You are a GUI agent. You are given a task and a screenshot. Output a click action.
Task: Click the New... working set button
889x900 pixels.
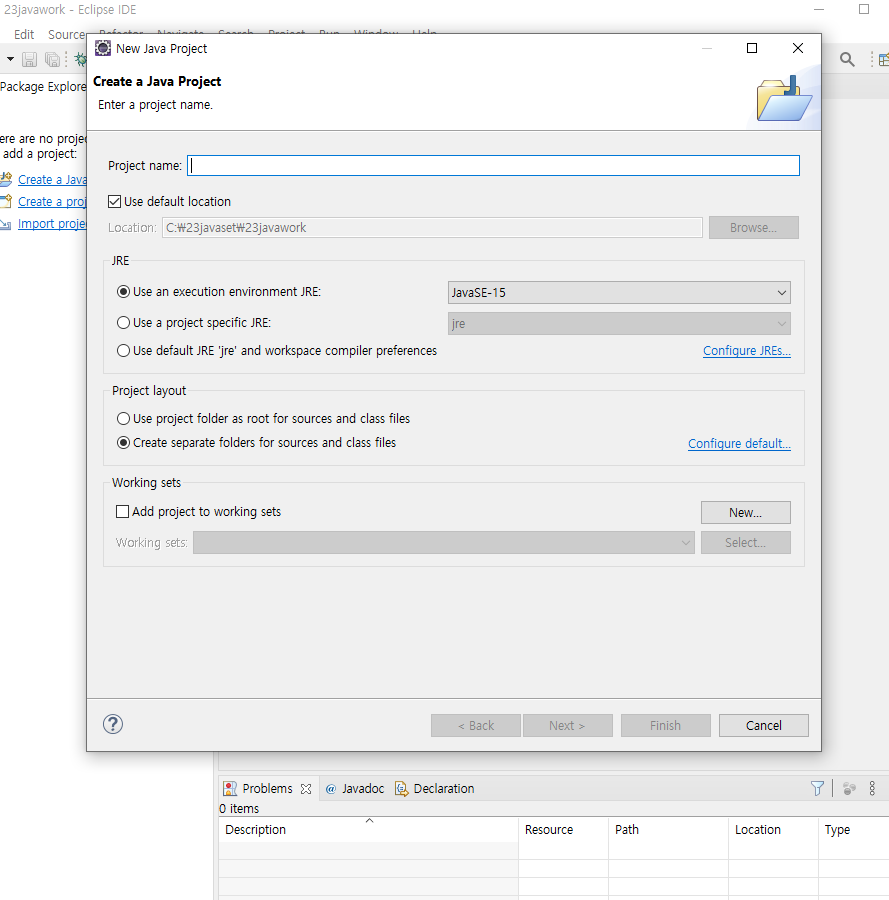746,513
